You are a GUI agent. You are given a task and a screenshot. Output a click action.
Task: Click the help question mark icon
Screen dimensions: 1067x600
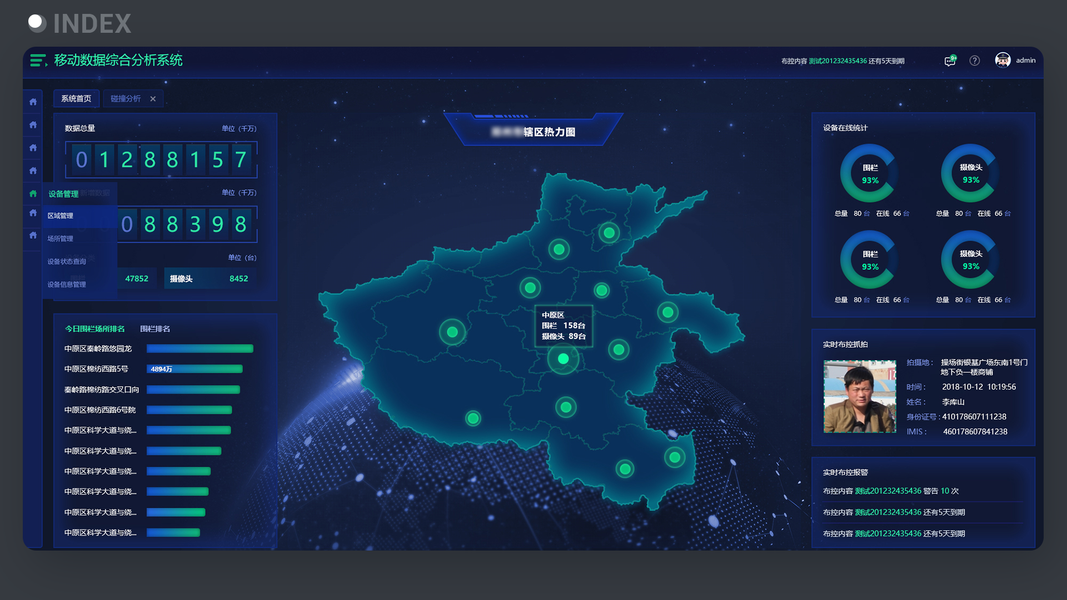click(974, 61)
